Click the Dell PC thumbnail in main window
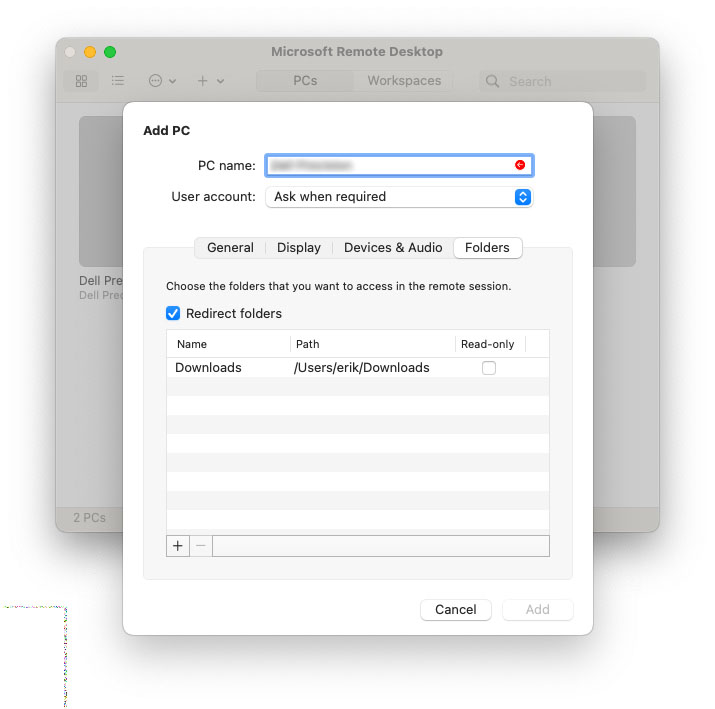 click(x=101, y=191)
